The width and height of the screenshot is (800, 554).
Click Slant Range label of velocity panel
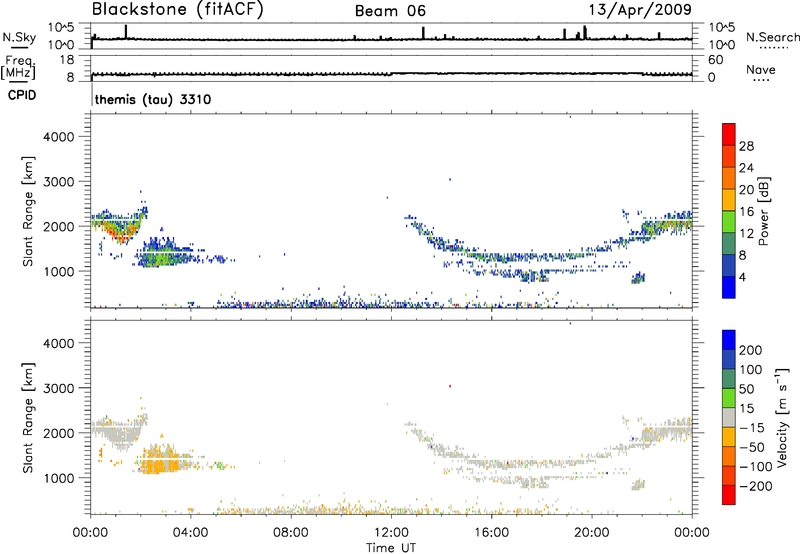point(28,417)
